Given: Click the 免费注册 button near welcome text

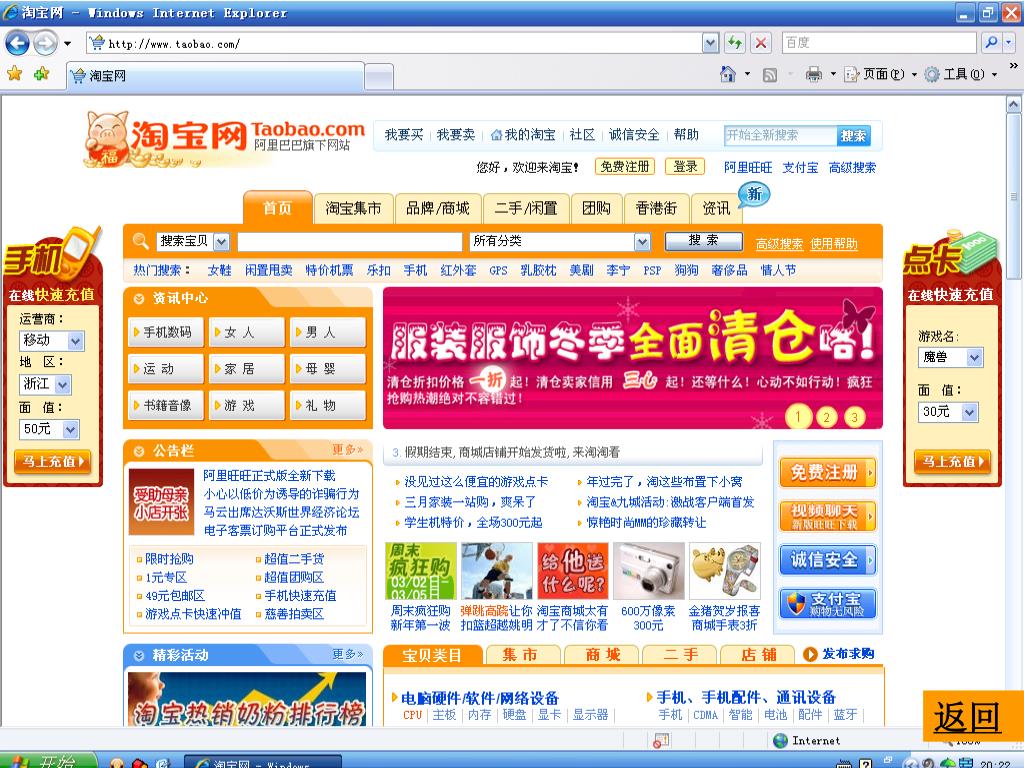Looking at the screenshot, I should tap(625, 167).
